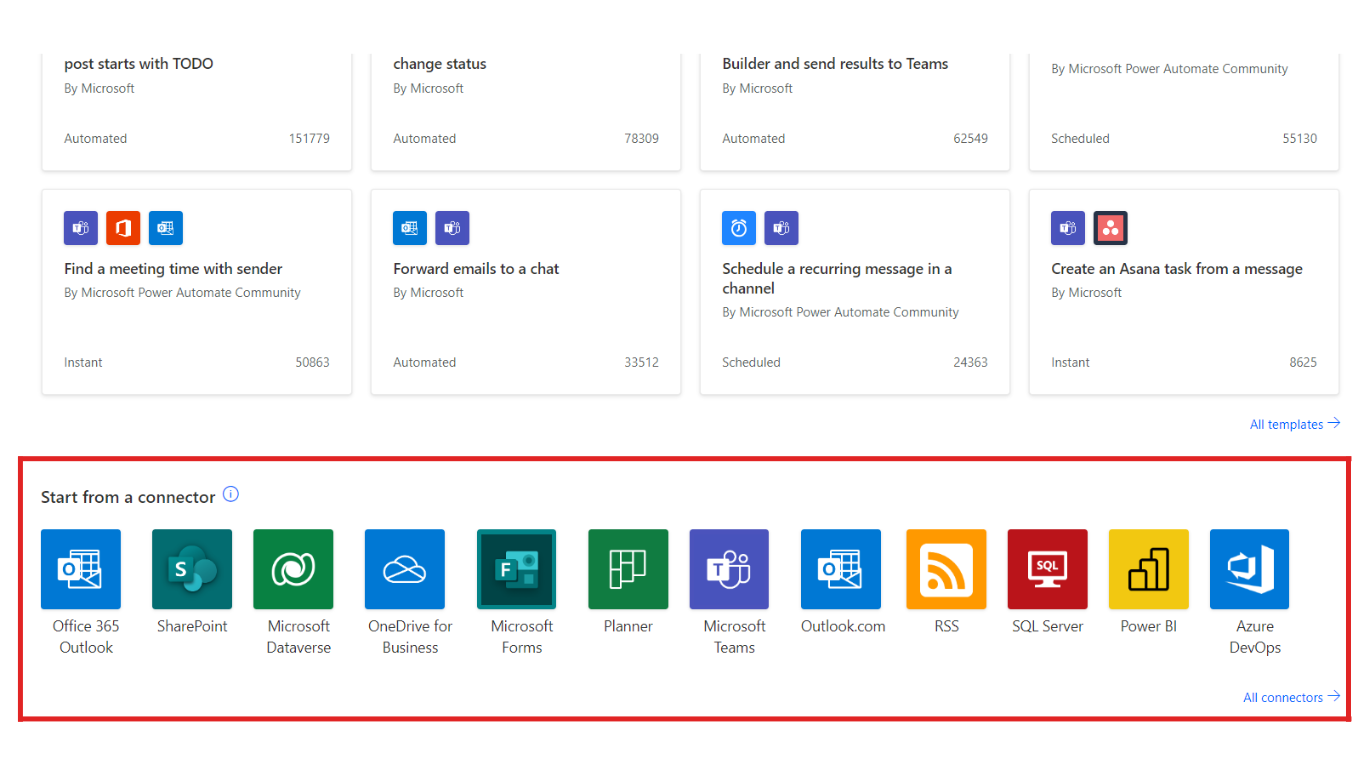The width and height of the screenshot is (1366, 768).
Task: Click Outlook icon on Forward emails to a chat card
Action: [x=410, y=228]
